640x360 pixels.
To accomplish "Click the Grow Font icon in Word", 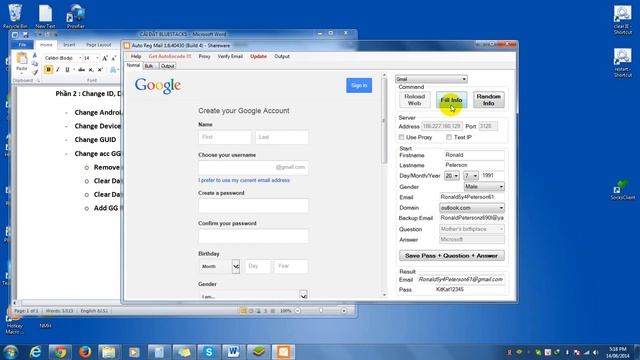I will [x=105, y=58].
